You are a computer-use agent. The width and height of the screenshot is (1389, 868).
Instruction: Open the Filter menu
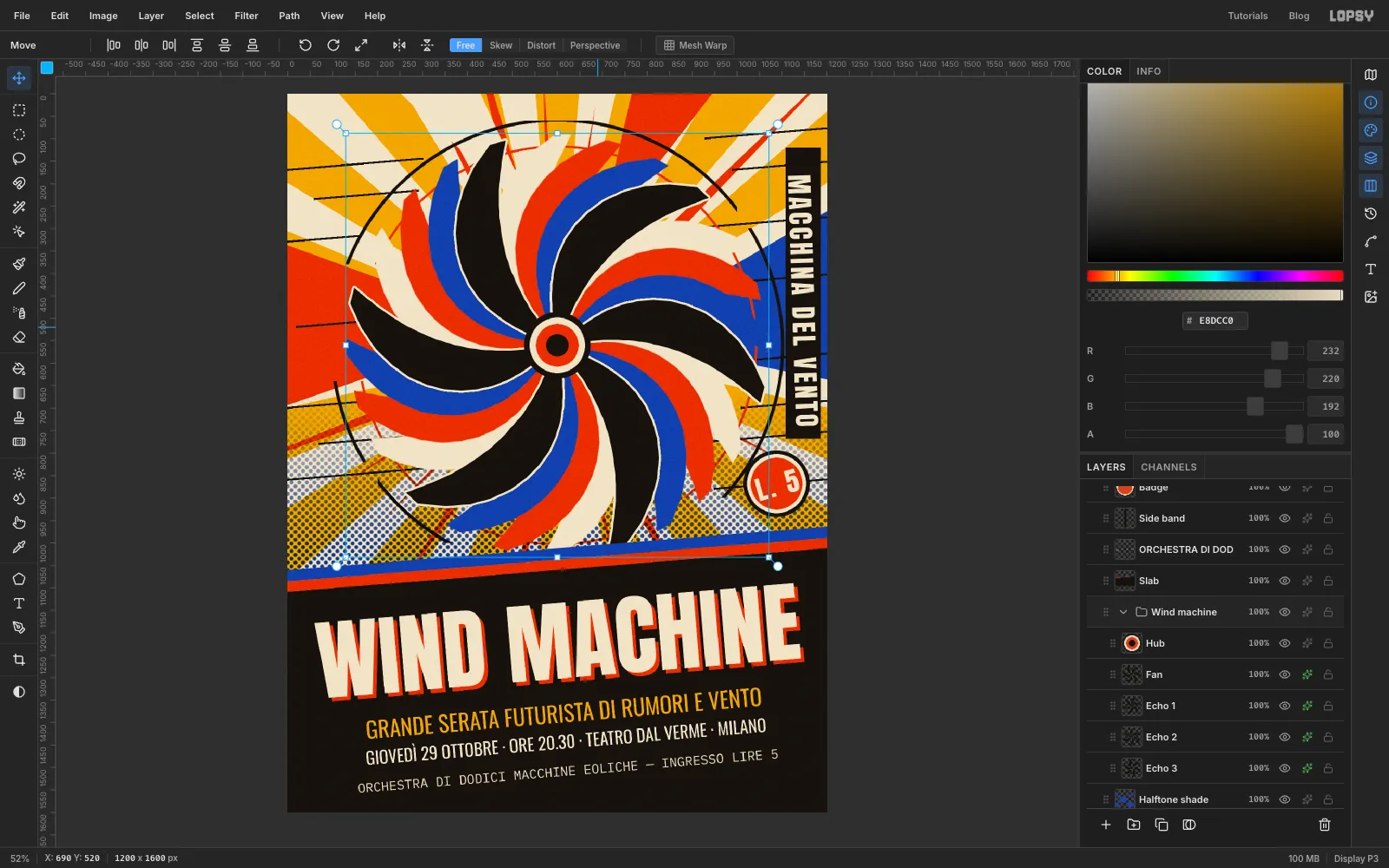click(x=247, y=16)
